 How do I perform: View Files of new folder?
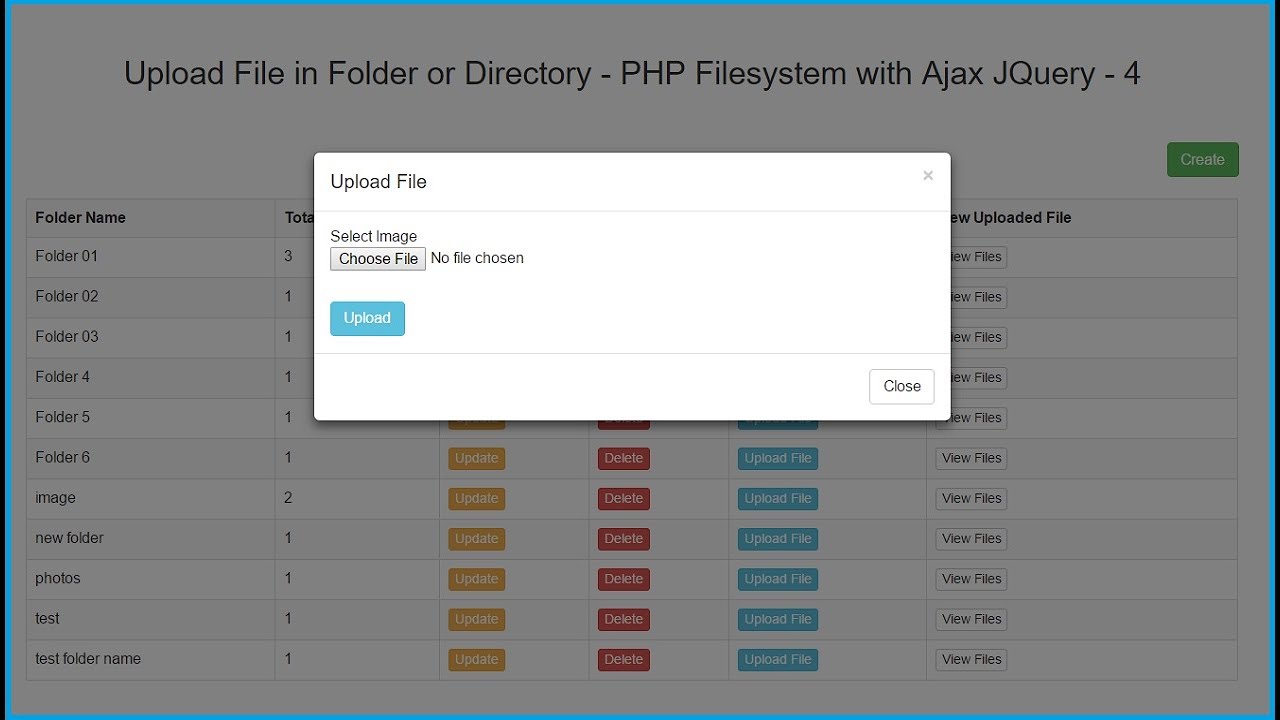click(971, 539)
